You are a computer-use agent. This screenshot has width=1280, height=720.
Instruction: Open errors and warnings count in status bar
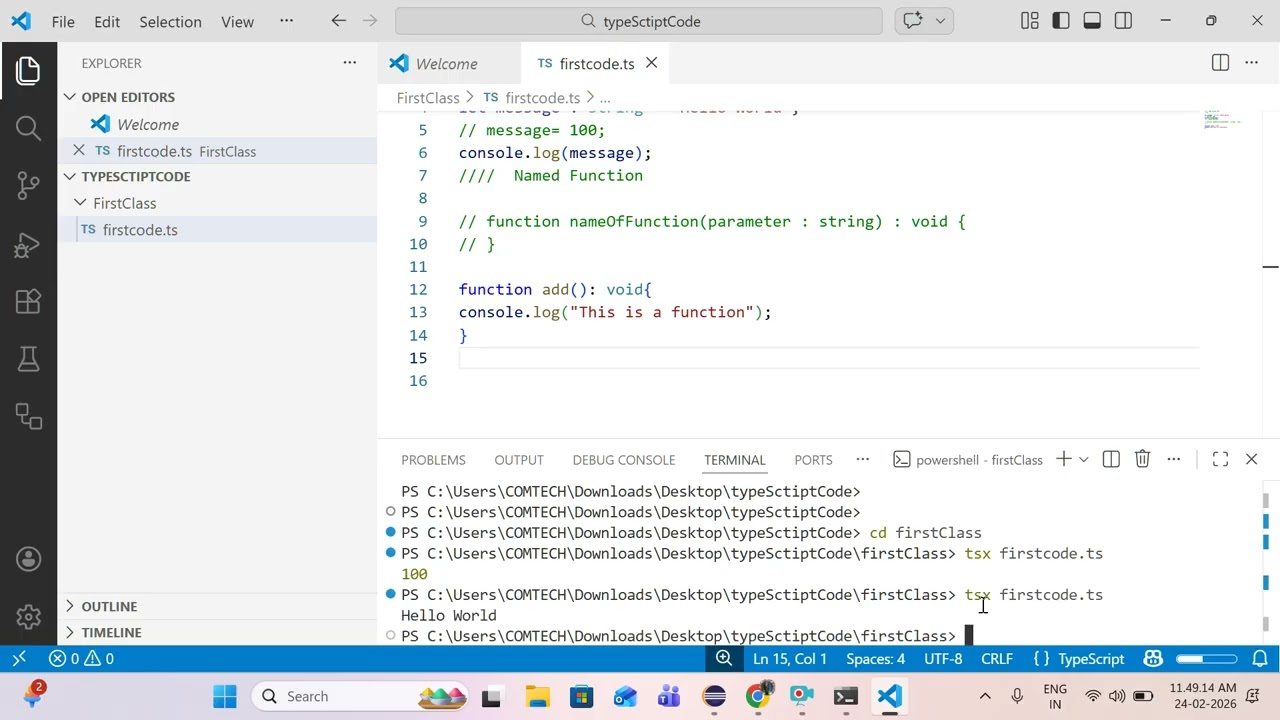[x=81, y=658]
